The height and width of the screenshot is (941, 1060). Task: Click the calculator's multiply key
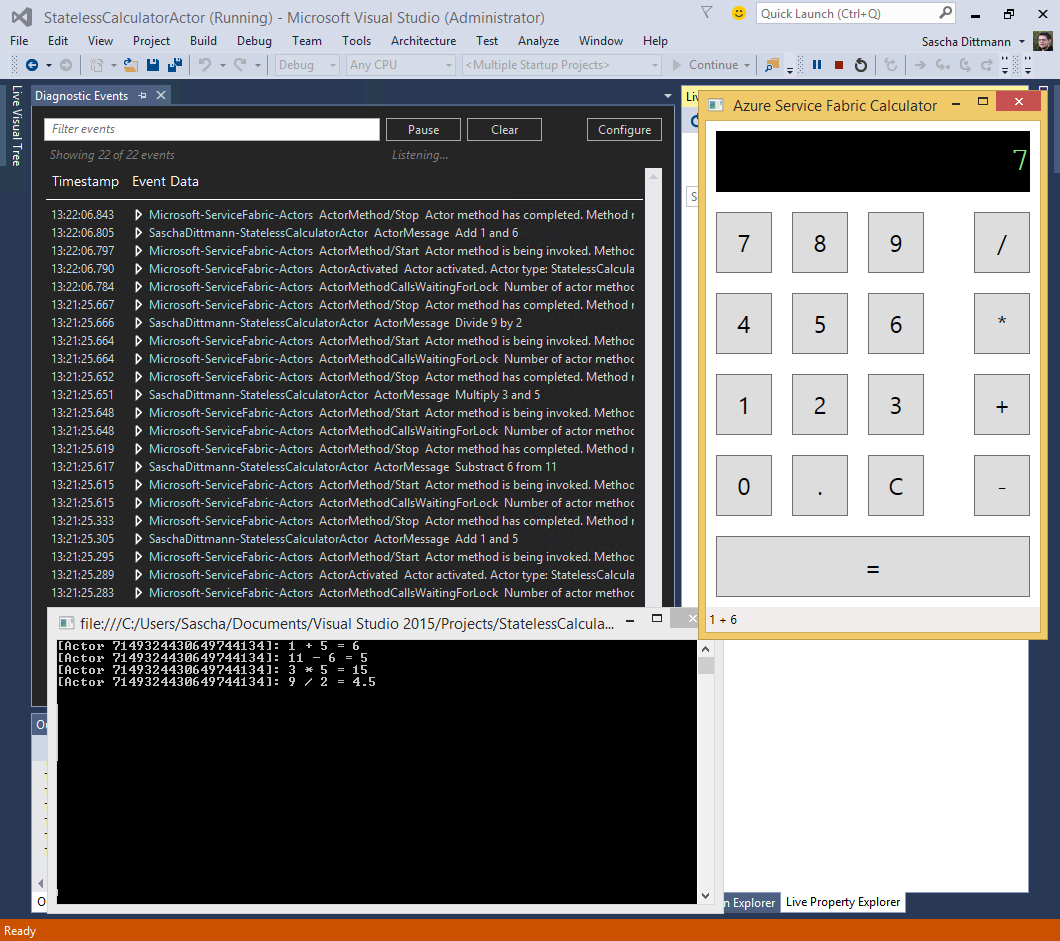pyautogui.click(x=1001, y=323)
